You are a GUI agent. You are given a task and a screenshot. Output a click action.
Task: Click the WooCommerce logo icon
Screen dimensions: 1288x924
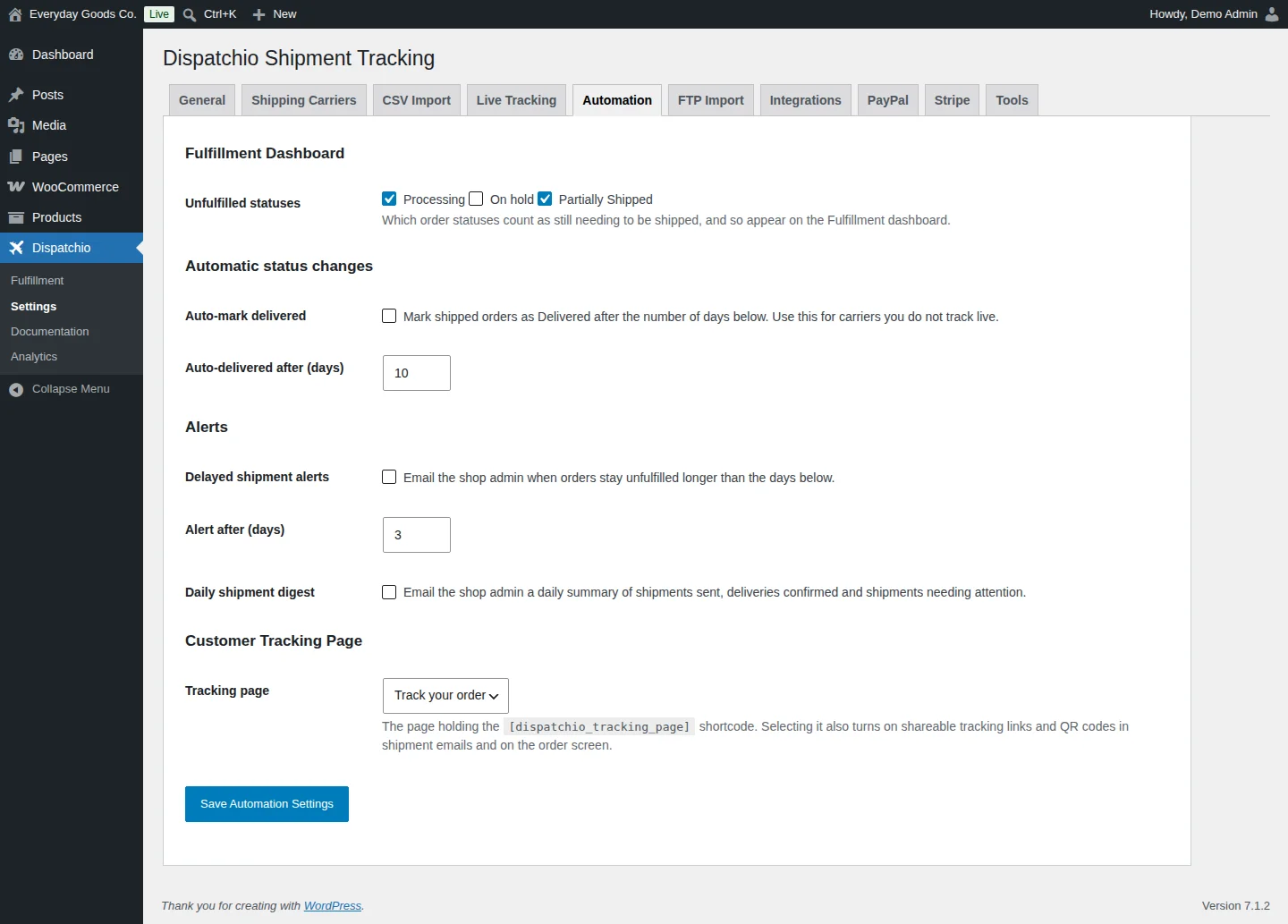click(x=16, y=187)
